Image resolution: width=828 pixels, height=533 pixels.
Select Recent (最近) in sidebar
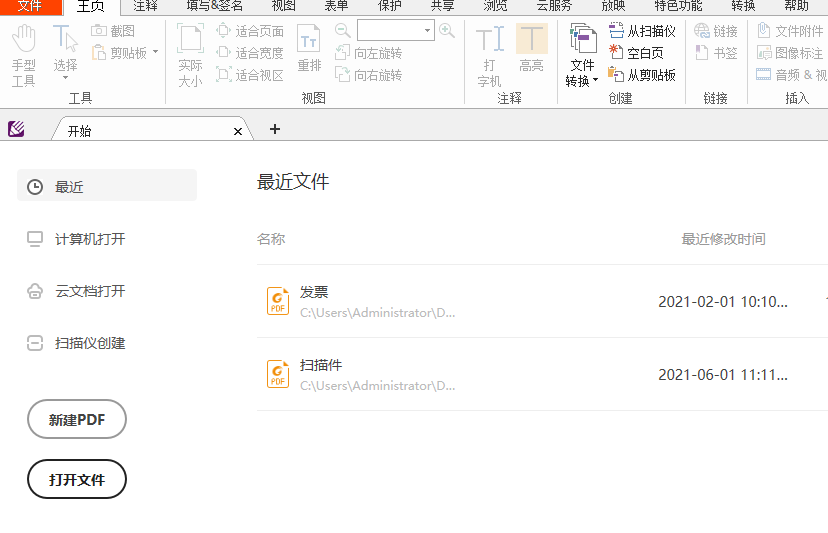click(x=107, y=186)
